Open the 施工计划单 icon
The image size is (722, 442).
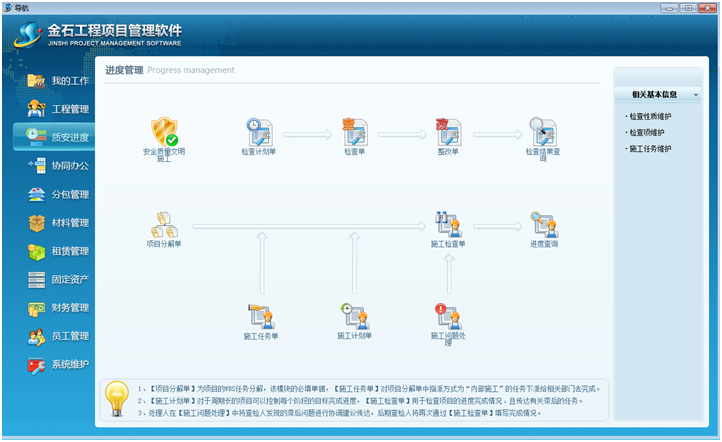pyautogui.click(x=355, y=317)
